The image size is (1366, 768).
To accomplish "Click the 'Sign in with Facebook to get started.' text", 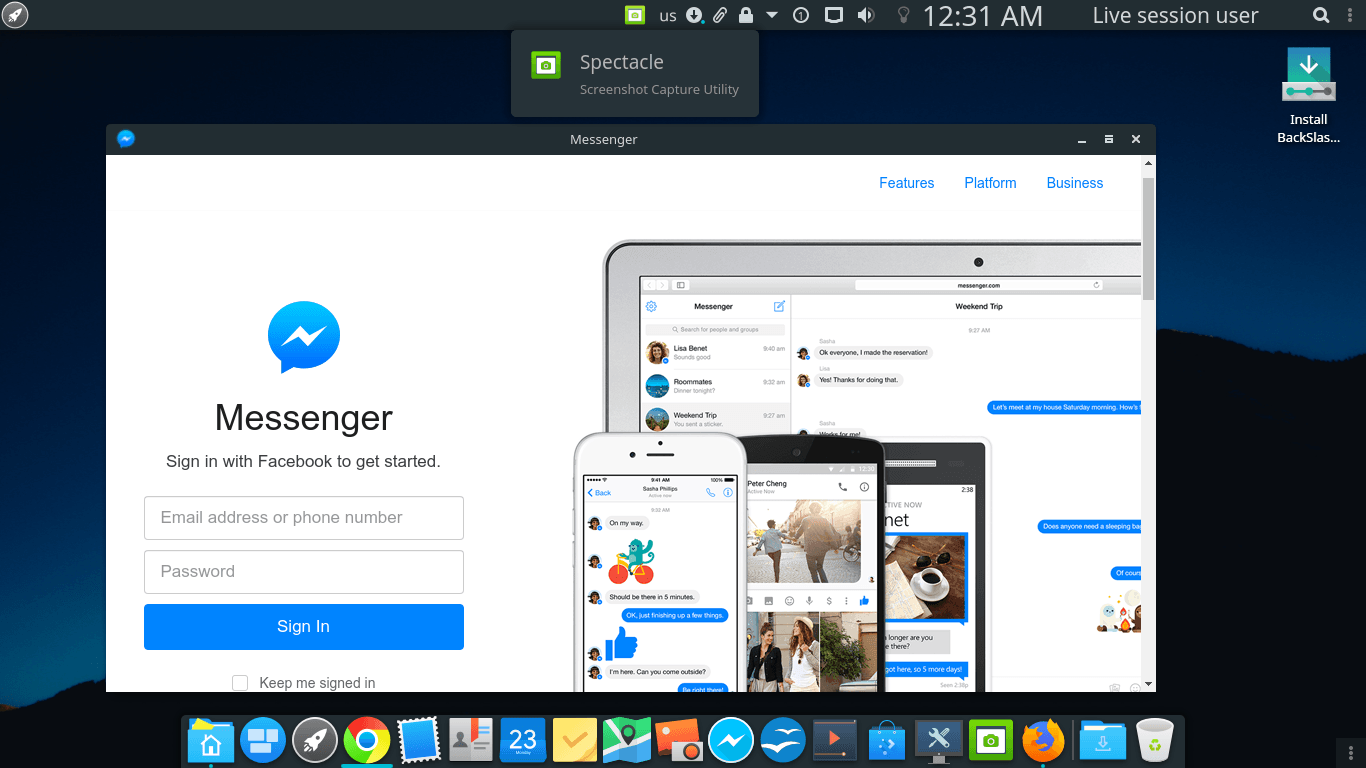I will click(x=303, y=462).
